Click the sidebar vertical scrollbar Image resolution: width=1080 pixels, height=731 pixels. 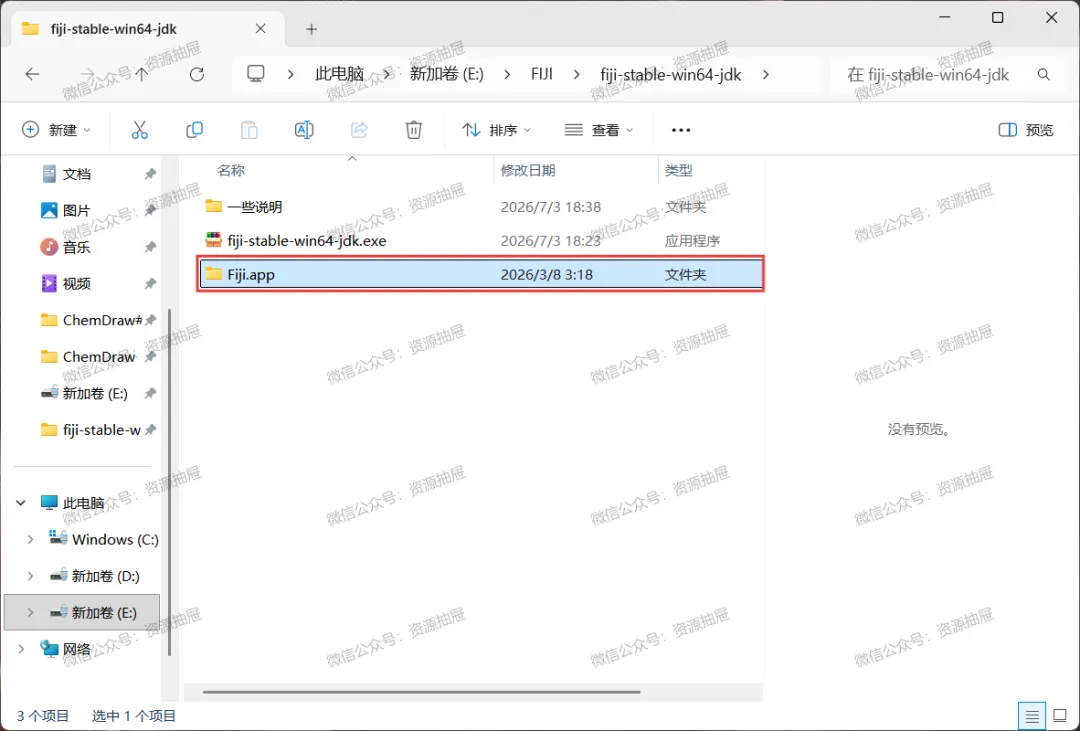coord(169,482)
